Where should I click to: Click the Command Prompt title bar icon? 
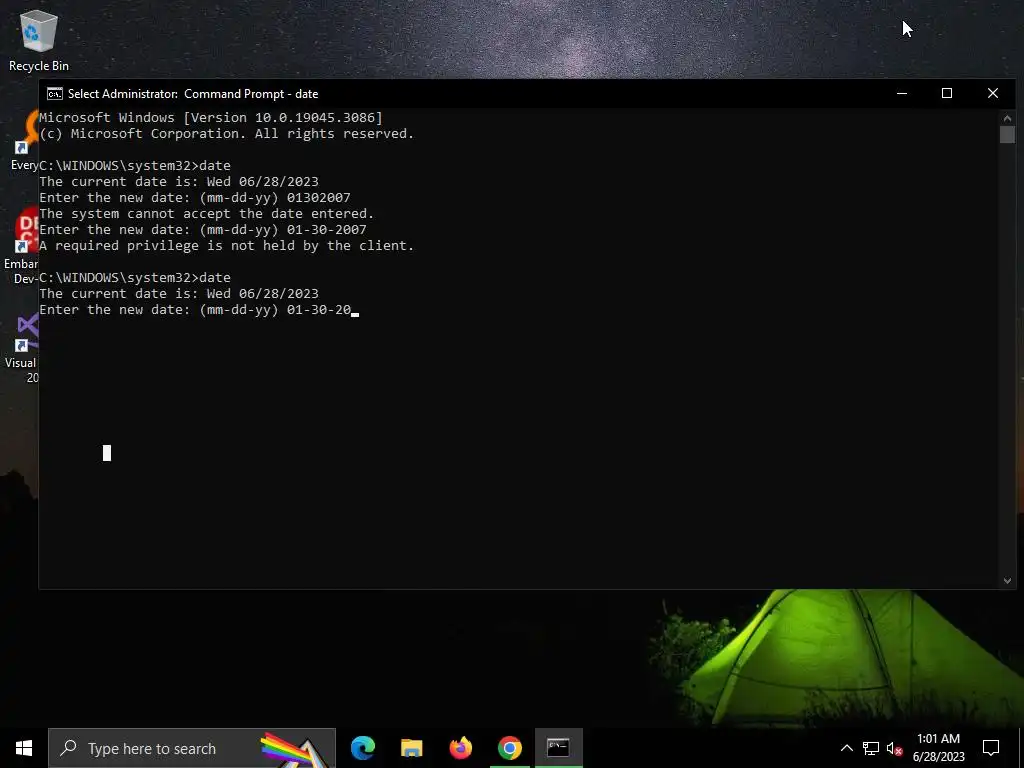(x=55, y=94)
